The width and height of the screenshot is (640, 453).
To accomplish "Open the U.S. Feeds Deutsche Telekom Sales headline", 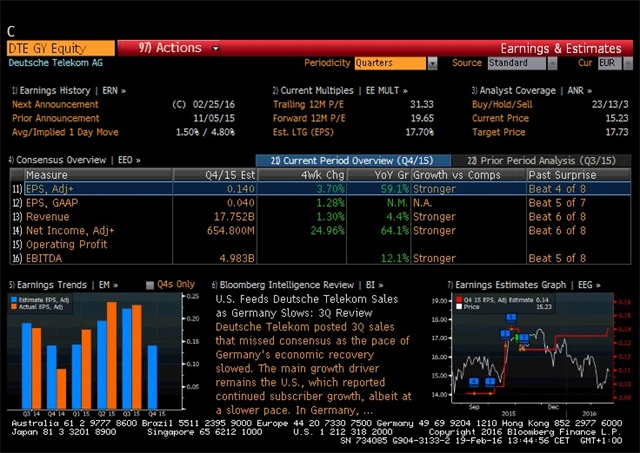I will tap(307, 306).
